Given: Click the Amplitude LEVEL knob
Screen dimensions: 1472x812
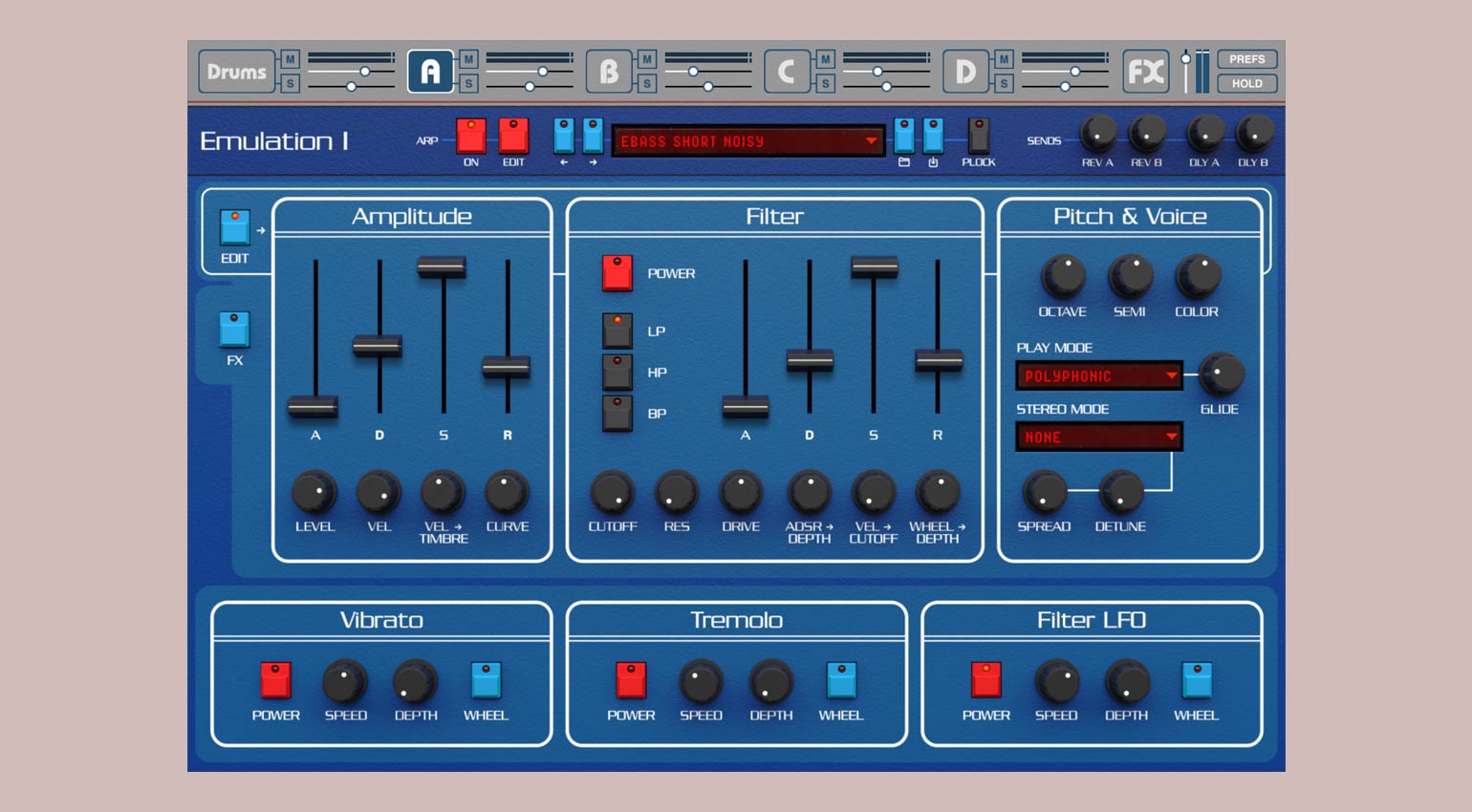Looking at the screenshot, I should click(314, 492).
